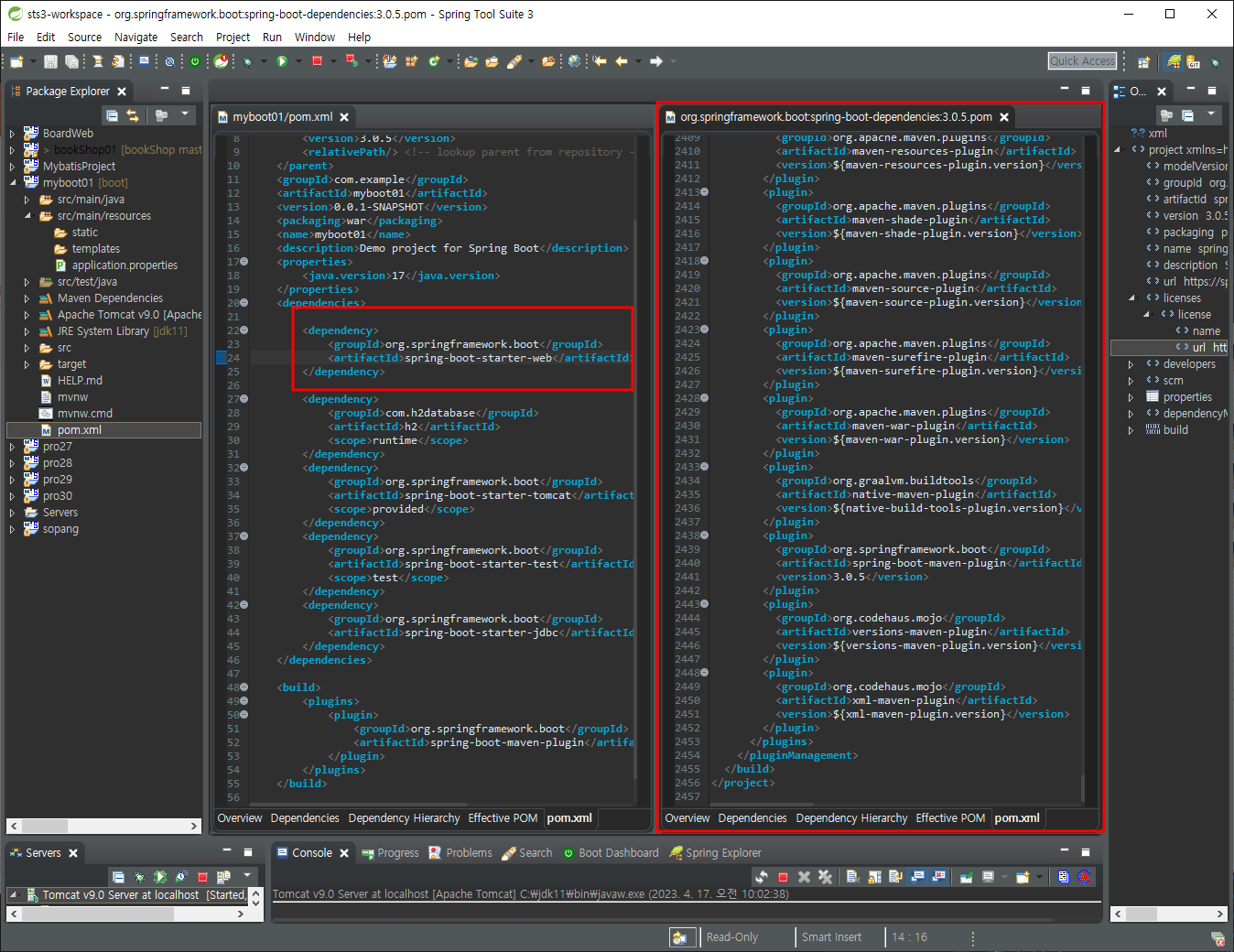Maximize the Package Explorer view

point(186,91)
